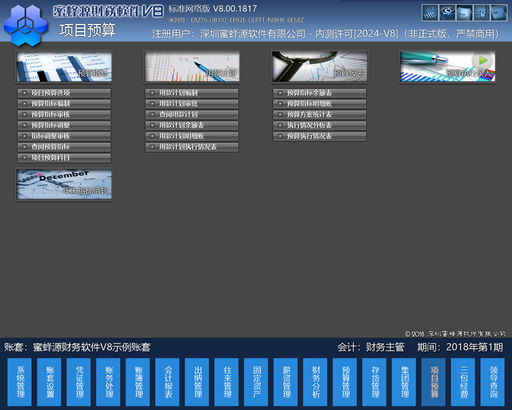512x410 pixels.
Task: Click the 会计: 财务主管 status text
Action: pos(371,347)
